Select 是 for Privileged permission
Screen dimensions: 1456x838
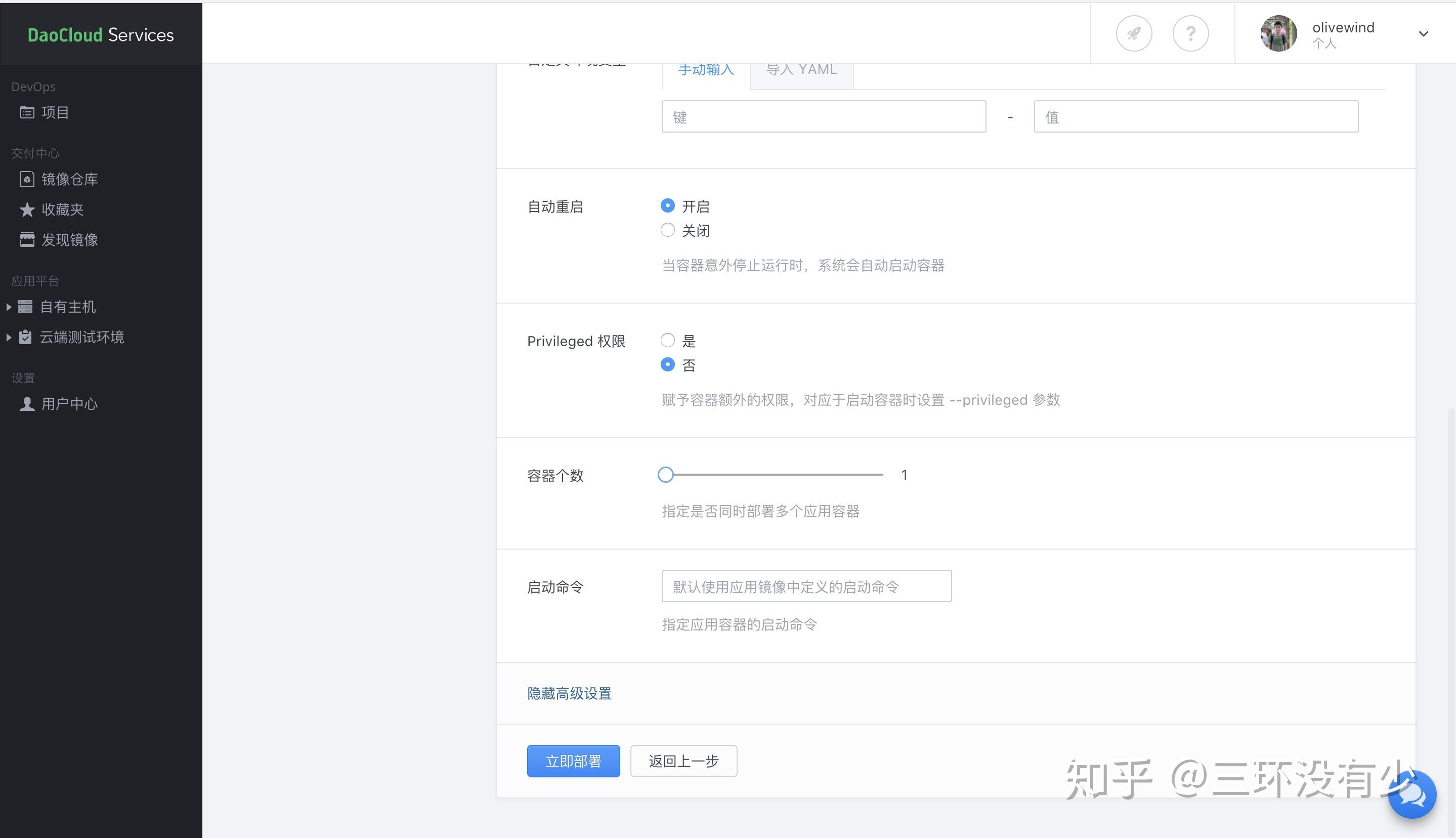[x=667, y=340]
